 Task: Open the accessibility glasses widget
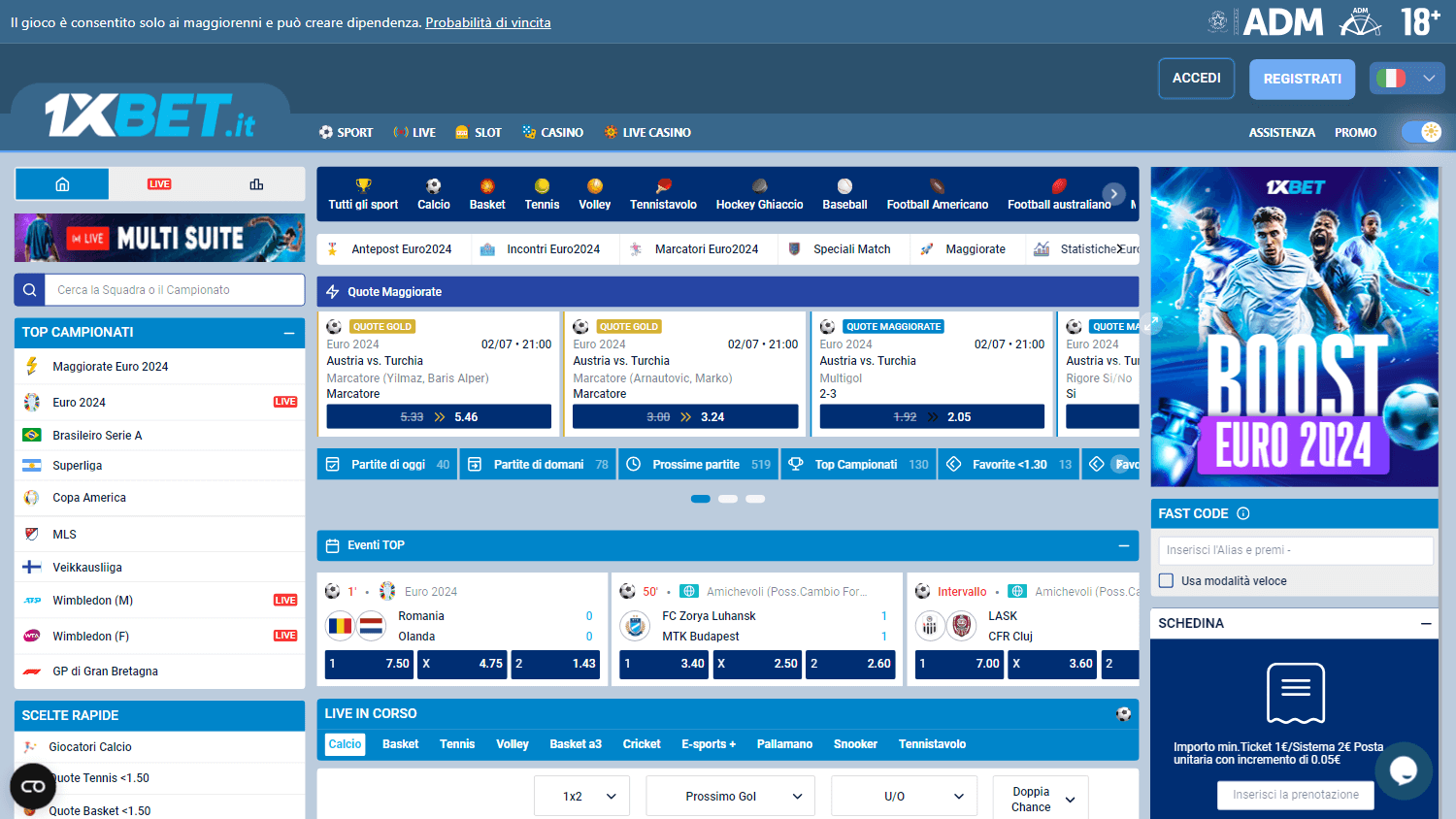pos(33,786)
